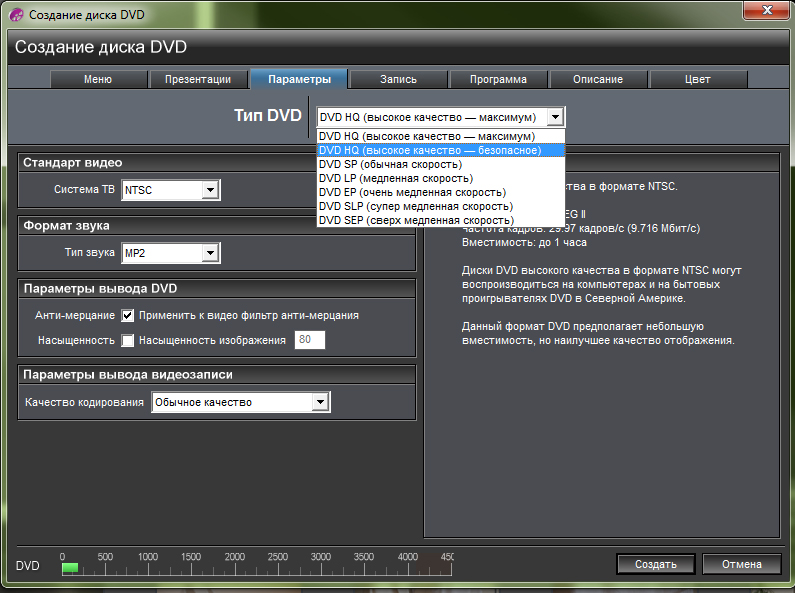Open the Описание tab

click(598, 79)
